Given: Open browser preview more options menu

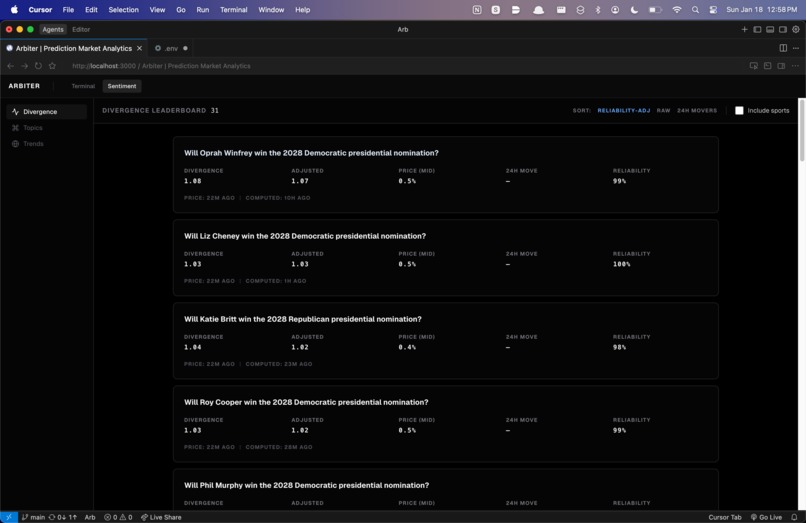Looking at the screenshot, I should pyautogui.click(x=795, y=66).
